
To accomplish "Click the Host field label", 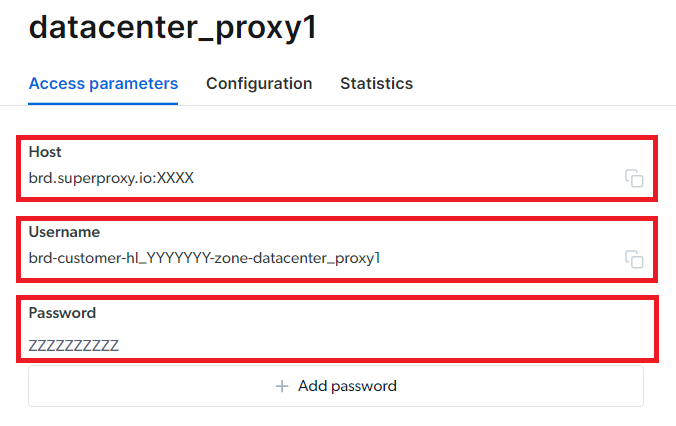I will click(45, 152).
